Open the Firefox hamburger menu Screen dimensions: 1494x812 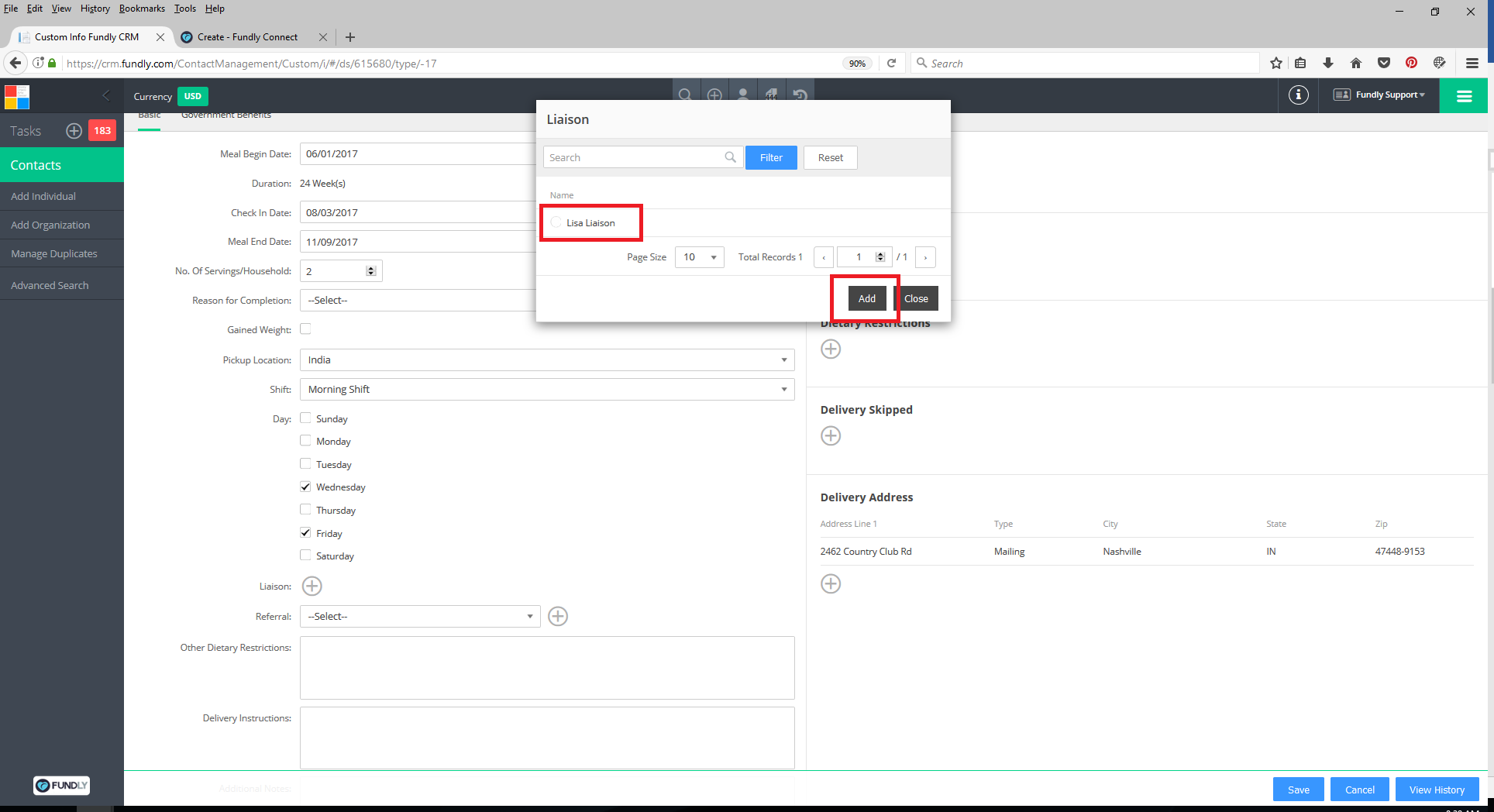pyautogui.click(x=1472, y=64)
